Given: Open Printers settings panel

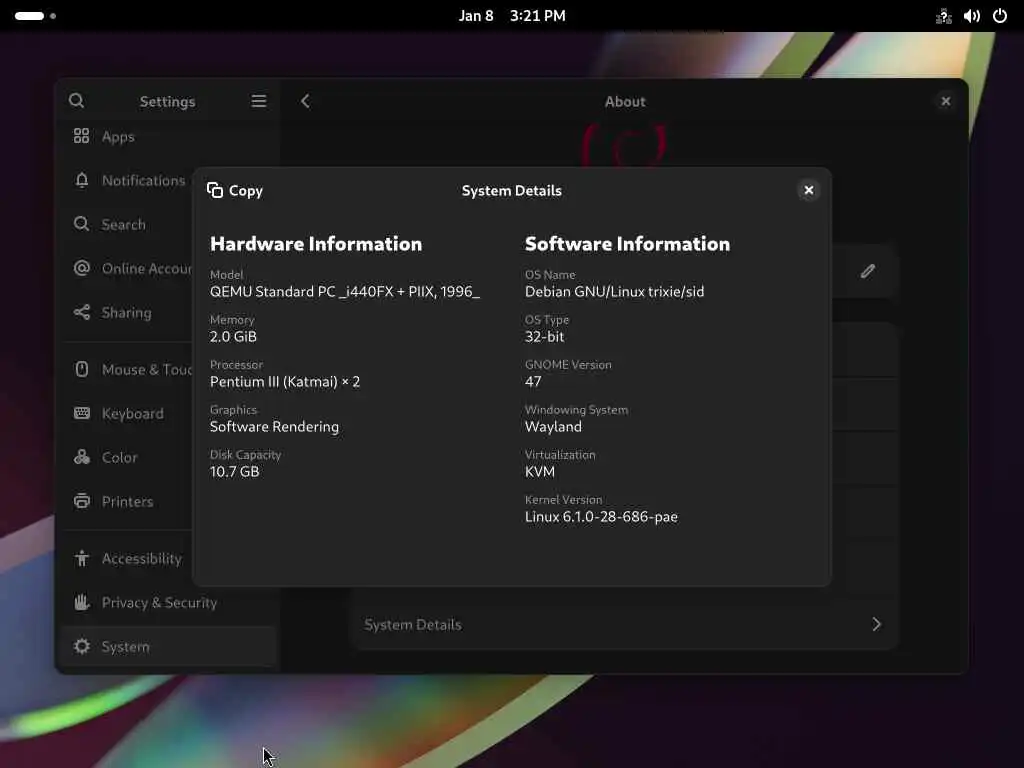Looking at the screenshot, I should 127,502.
